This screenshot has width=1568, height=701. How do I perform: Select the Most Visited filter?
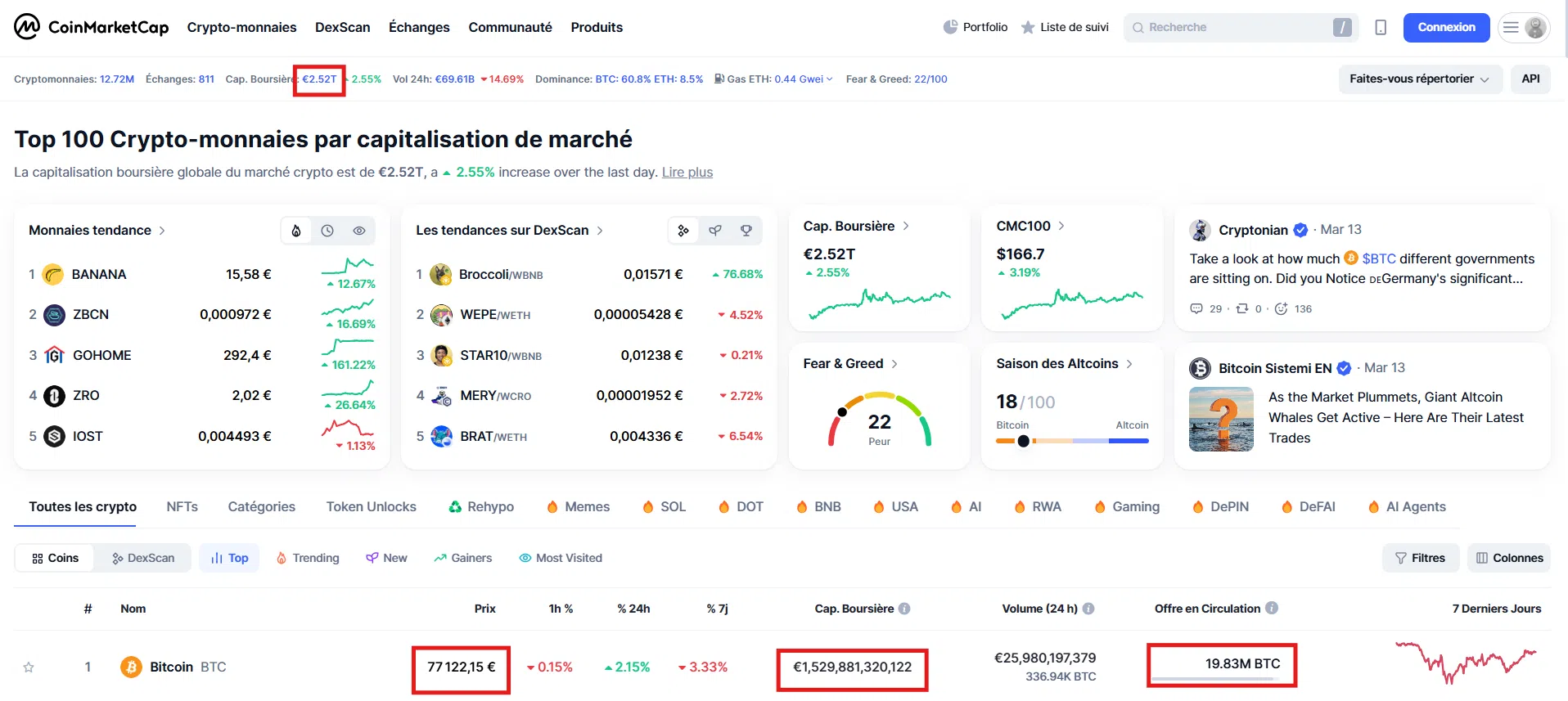click(561, 558)
